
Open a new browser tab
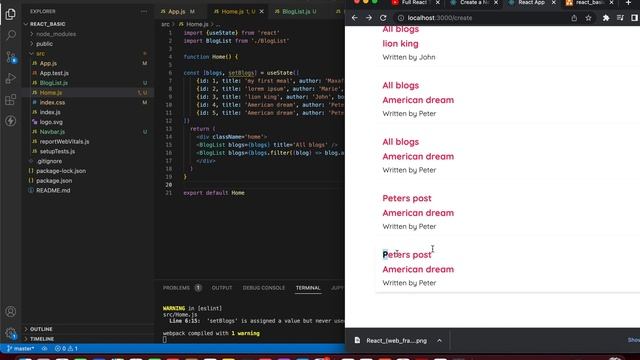pos(628,3)
